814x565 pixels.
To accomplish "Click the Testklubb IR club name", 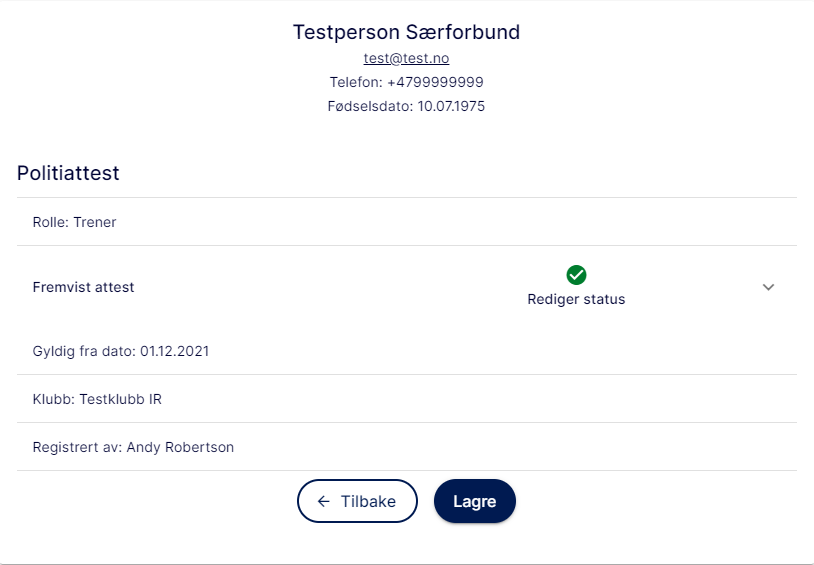I will click(x=120, y=399).
